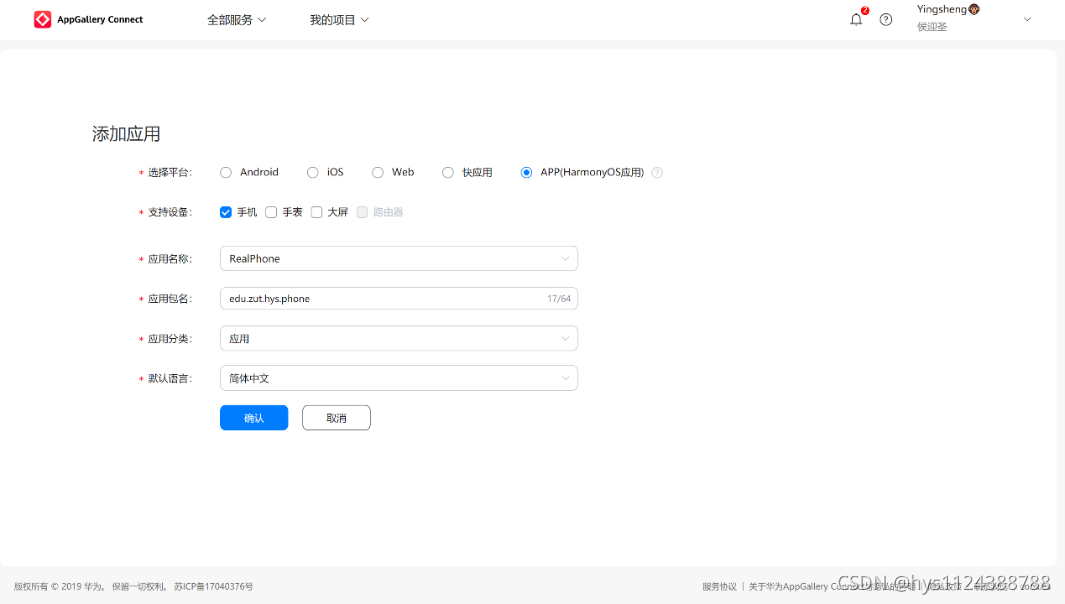Click the 取消 cancel button
1065x604 pixels.
[x=336, y=417]
